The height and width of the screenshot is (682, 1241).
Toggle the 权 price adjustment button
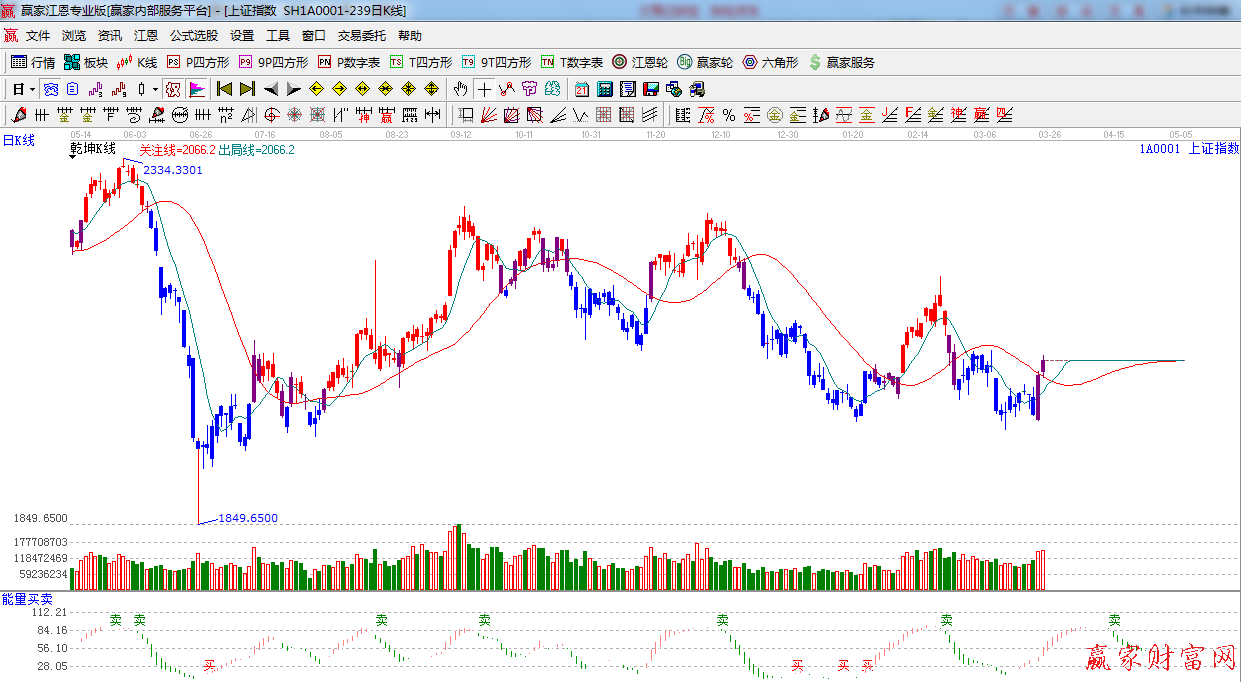coord(173,89)
